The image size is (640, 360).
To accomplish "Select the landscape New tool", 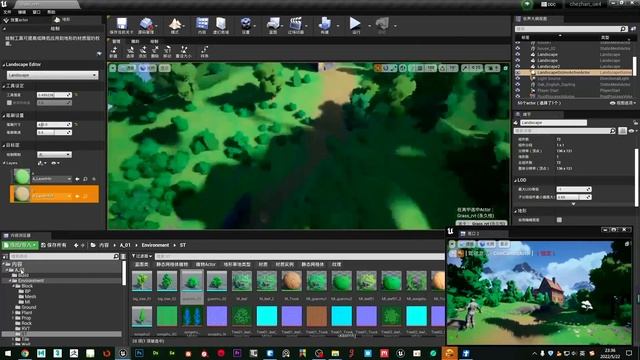I will pos(114,52).
